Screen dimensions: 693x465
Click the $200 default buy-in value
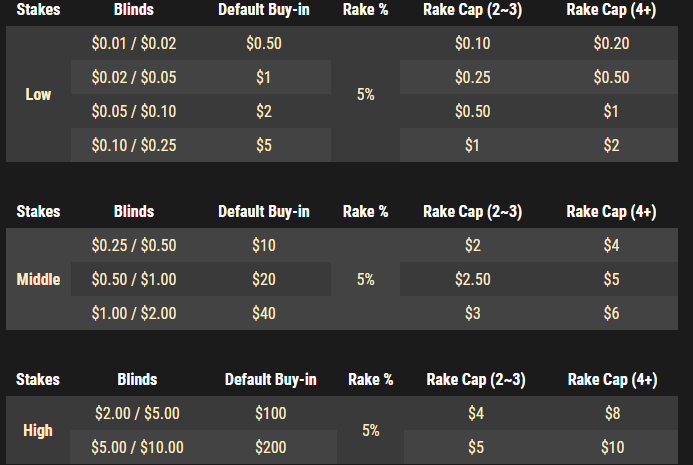(x=270, y=448)
